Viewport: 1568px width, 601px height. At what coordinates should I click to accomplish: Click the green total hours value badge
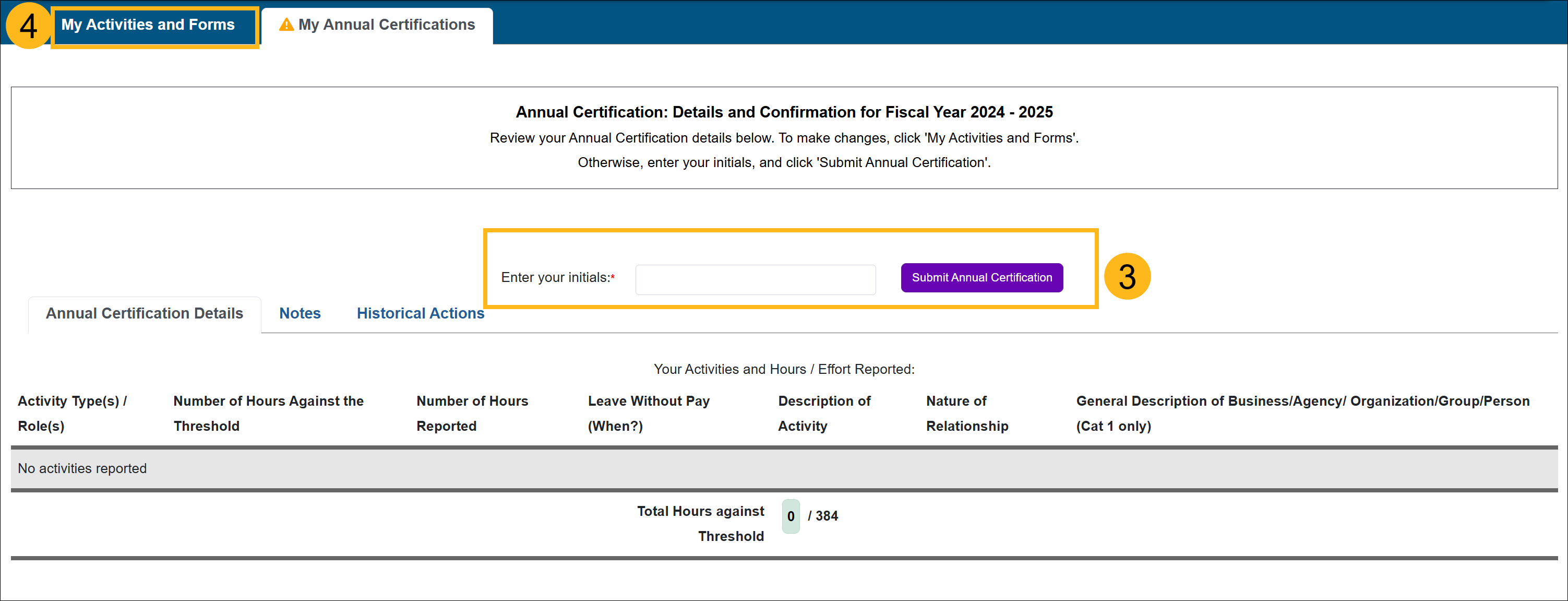click(x=790, y=516)
